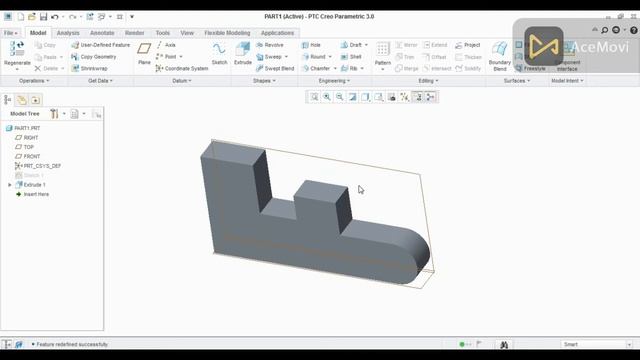Viewport: 640px width, 360px height.
Task: Click Shrinkwrap
Action: [x=90, y=69]
